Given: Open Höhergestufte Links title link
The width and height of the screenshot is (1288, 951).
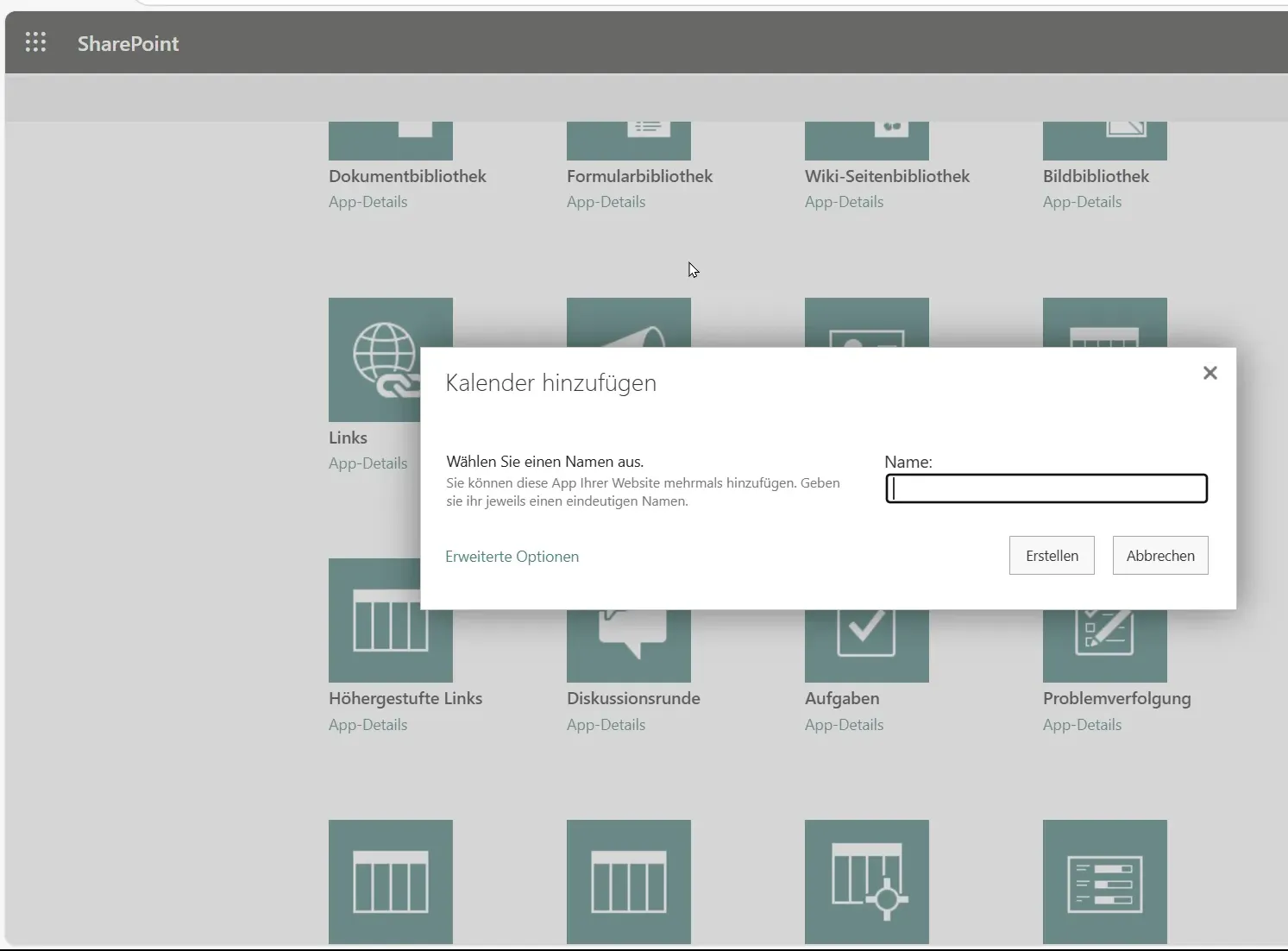Looking at the screenshot, I should [405, 698].
